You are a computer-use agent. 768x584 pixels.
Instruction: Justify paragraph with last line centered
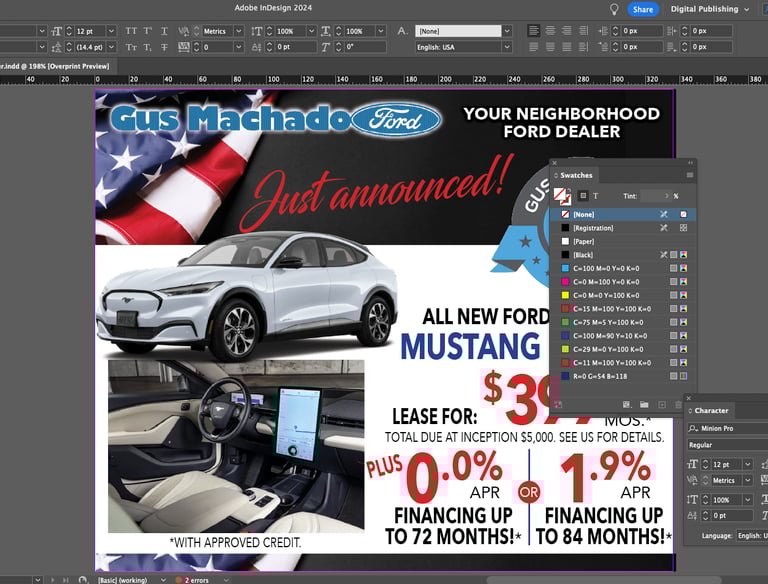point(551,47)
